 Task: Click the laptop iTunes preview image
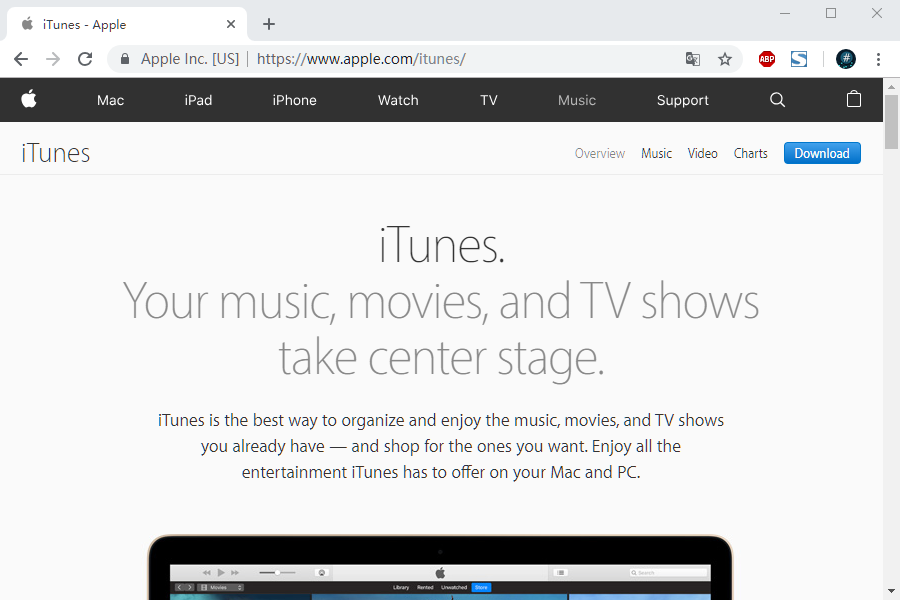point(440,568)
